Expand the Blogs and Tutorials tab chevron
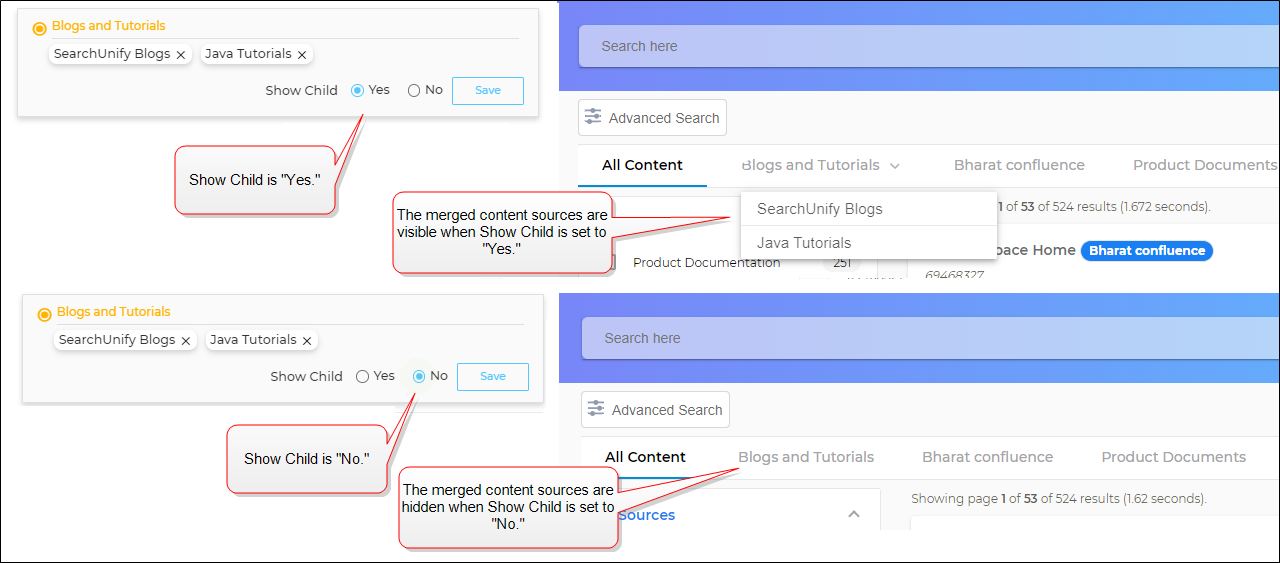Image resolution: width=1280 pixels, height=563 pixels. click(x=895, y=166)
